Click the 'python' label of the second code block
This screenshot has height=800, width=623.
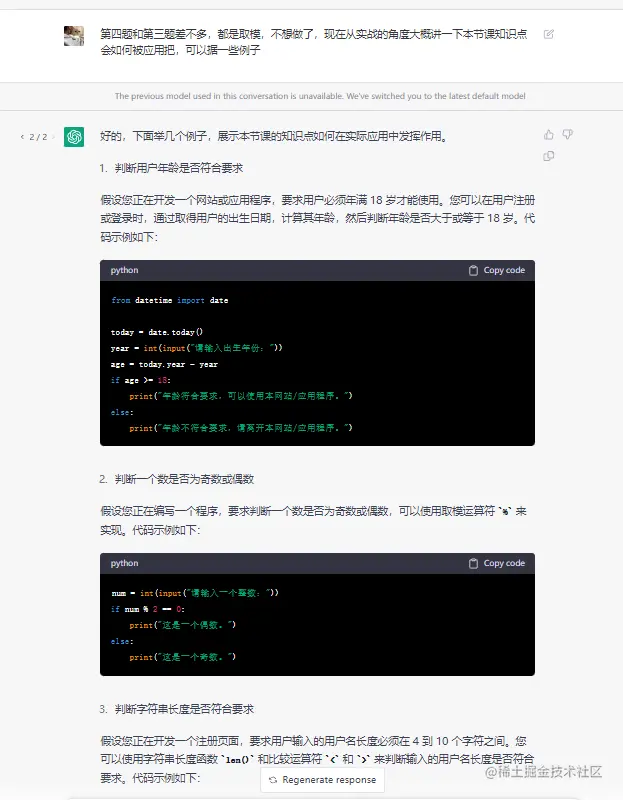124,563
